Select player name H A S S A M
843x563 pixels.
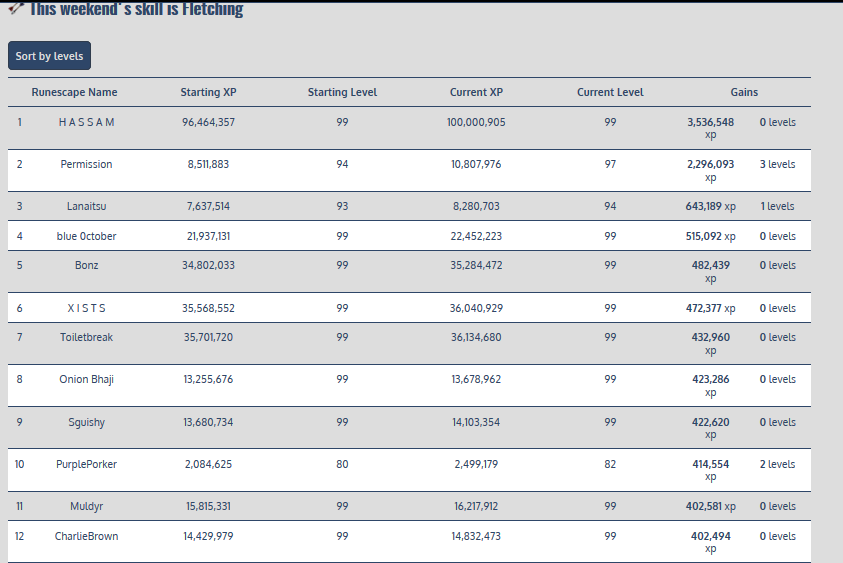pyautogui.click(x=87, y=122)
